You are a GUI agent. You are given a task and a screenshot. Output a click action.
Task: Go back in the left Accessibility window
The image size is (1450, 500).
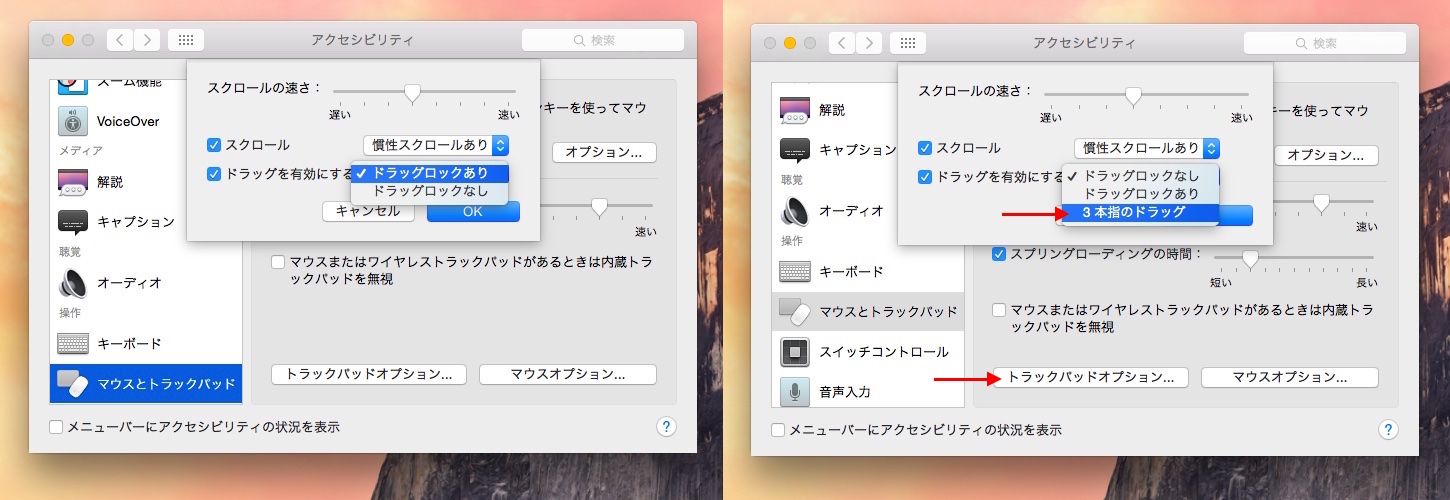tap(121, 40)
